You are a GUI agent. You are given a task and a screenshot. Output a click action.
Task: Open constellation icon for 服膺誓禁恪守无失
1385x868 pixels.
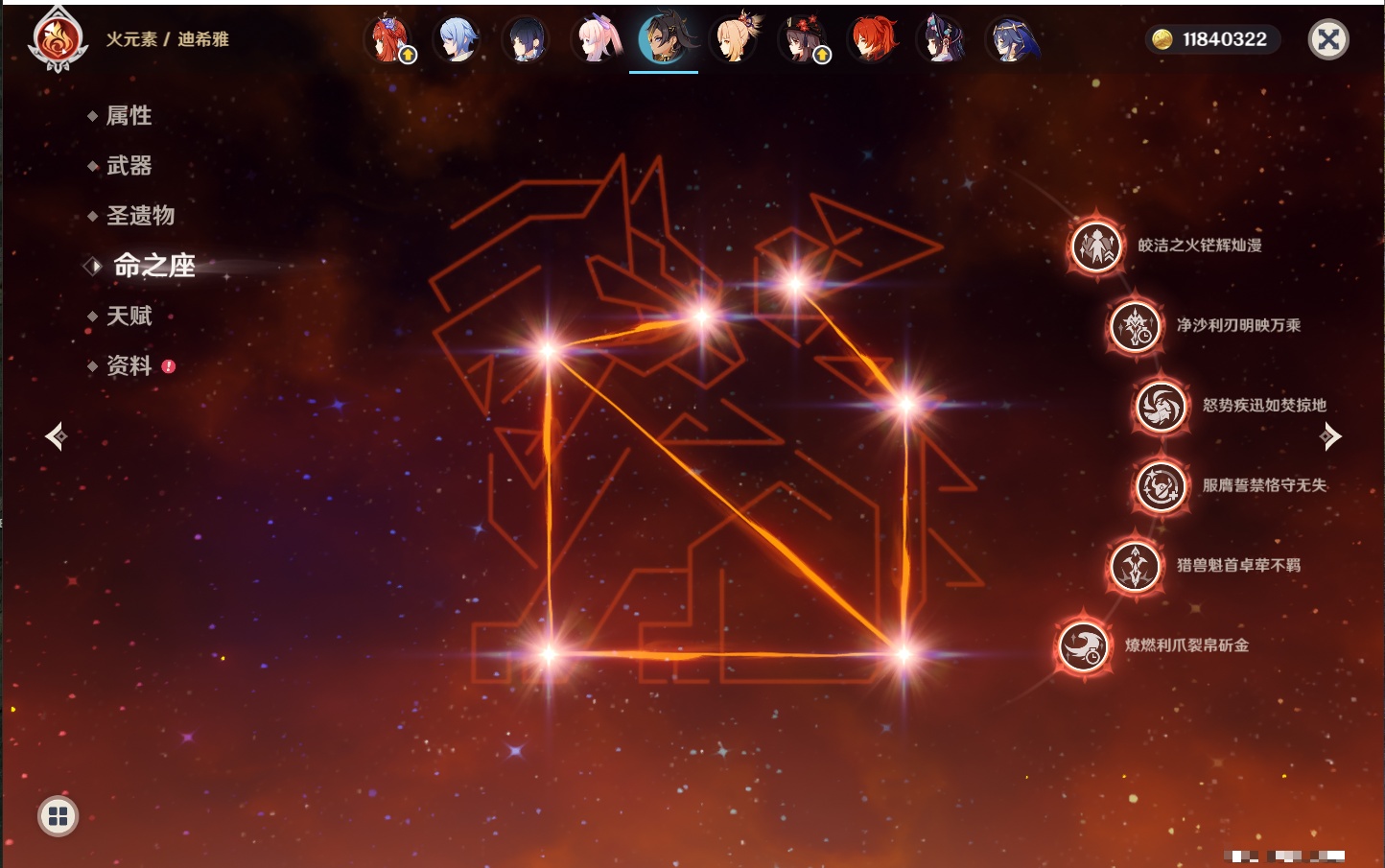coord(1162,486)
